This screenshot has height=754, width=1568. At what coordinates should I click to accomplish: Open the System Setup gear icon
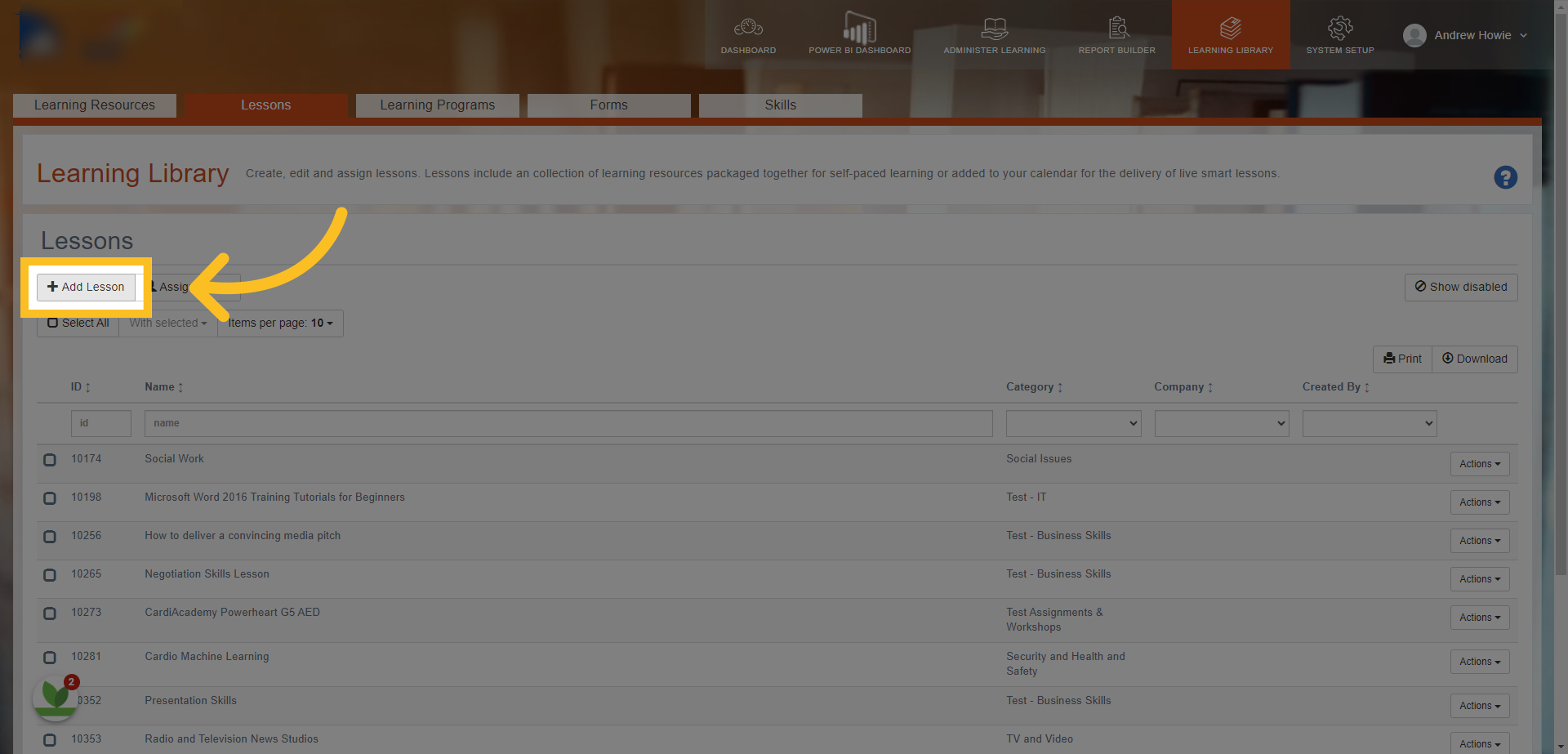(1340, 28)
